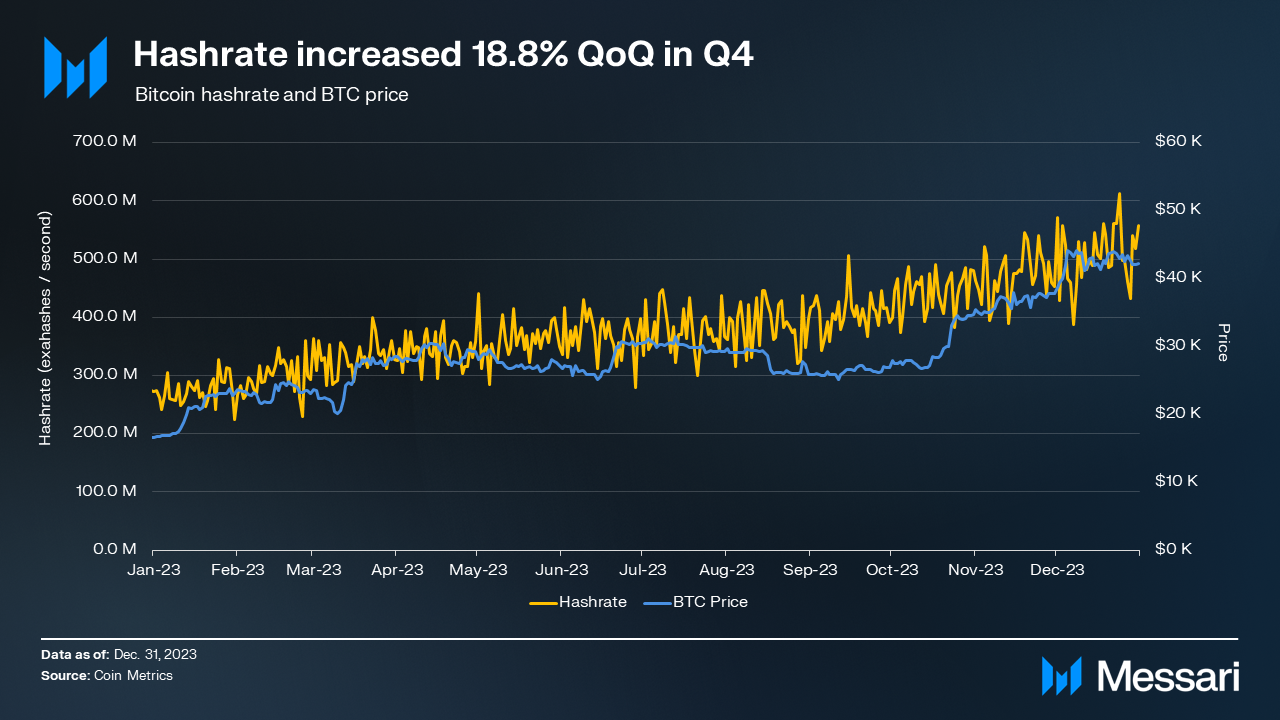Click the 'Jun-23' date label
The image size is (1280, 720).
561,570
